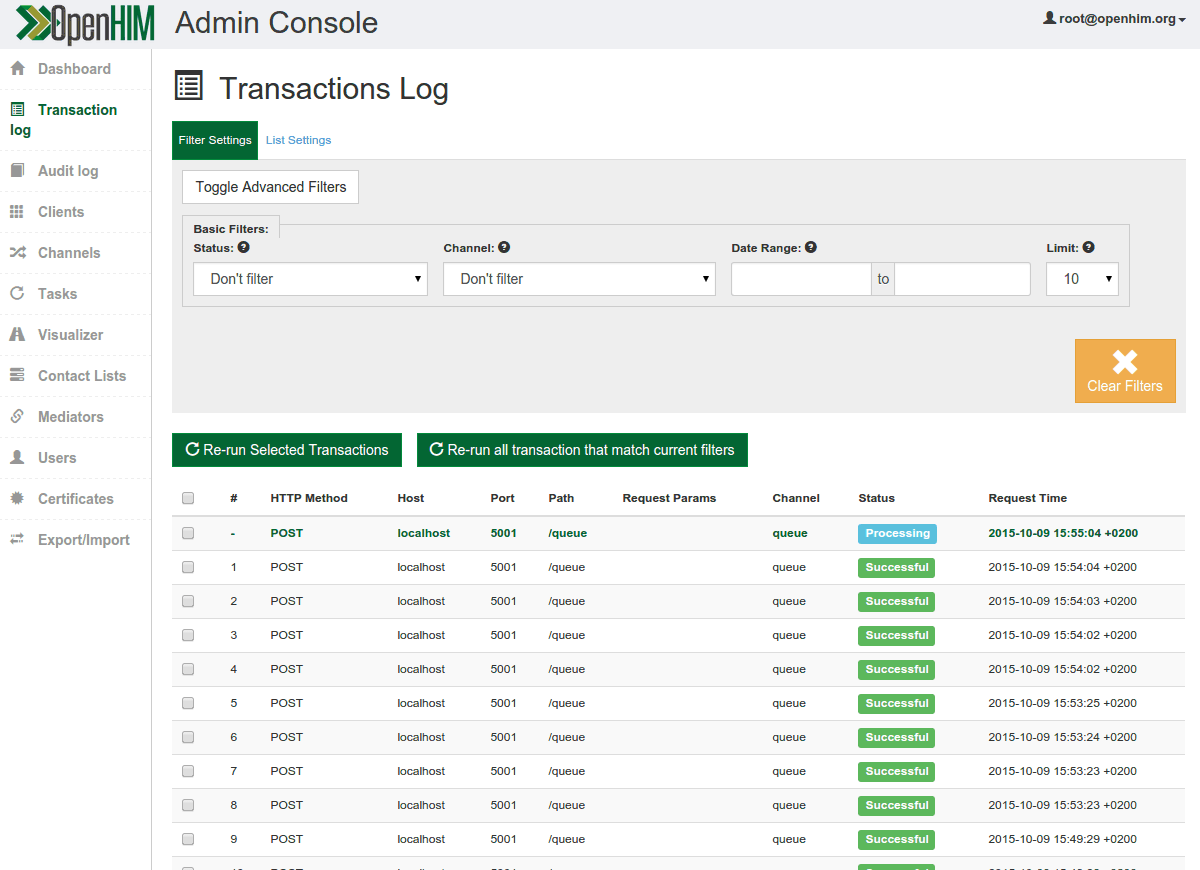
Task: Click the Limit help icon
Action: pyautogui.click(x=1089, y=247)
